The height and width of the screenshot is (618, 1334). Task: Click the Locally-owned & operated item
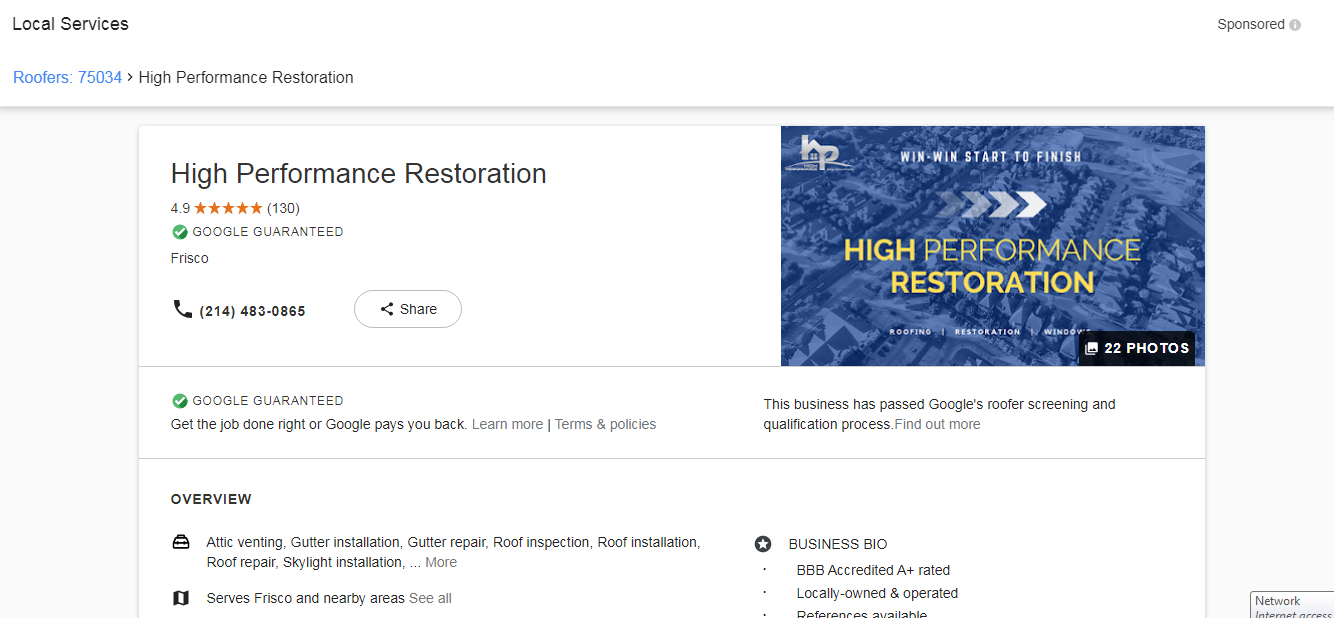(877, 593)
